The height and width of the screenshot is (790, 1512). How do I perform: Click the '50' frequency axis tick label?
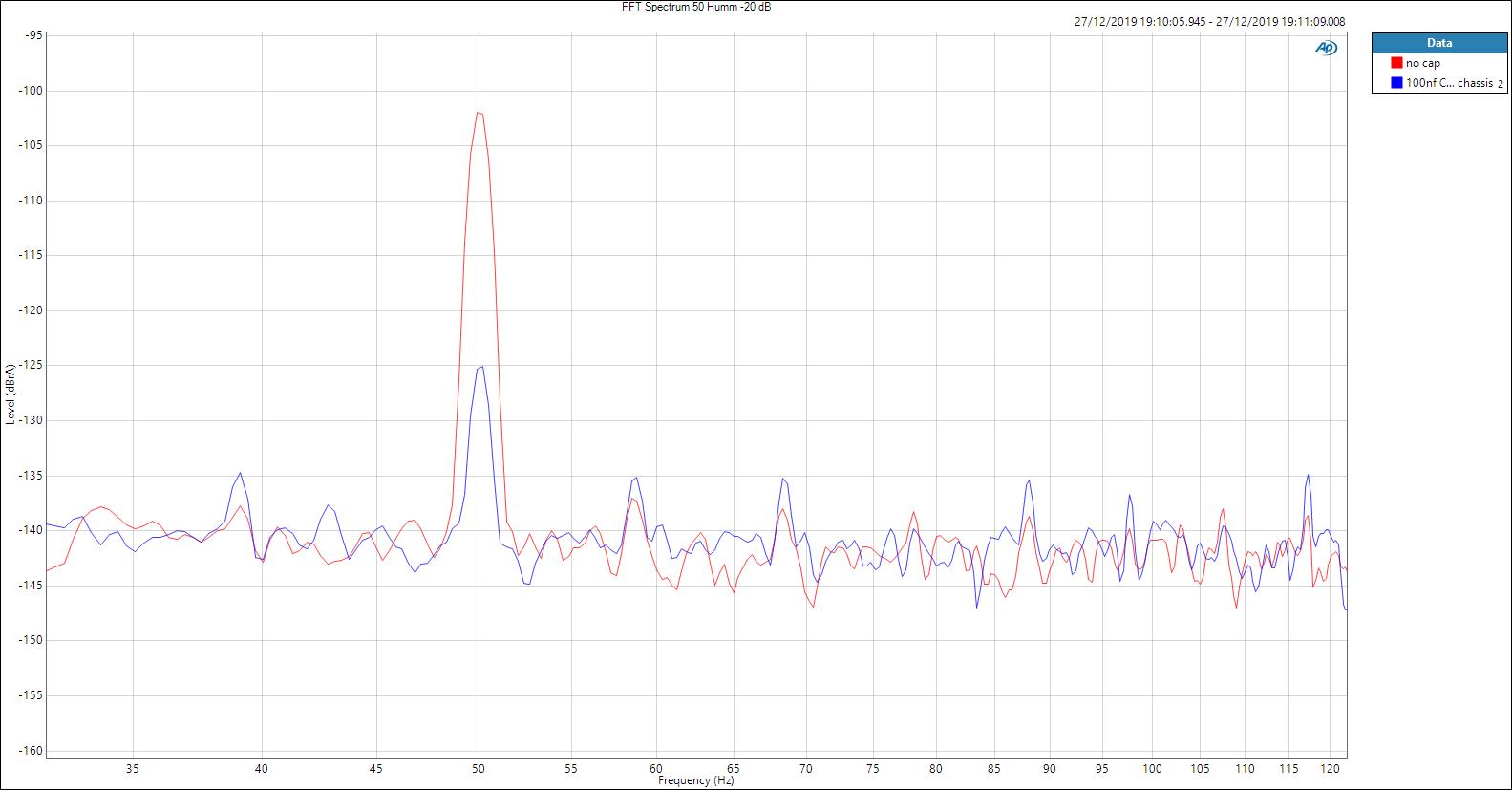click(x=479, y=768)
